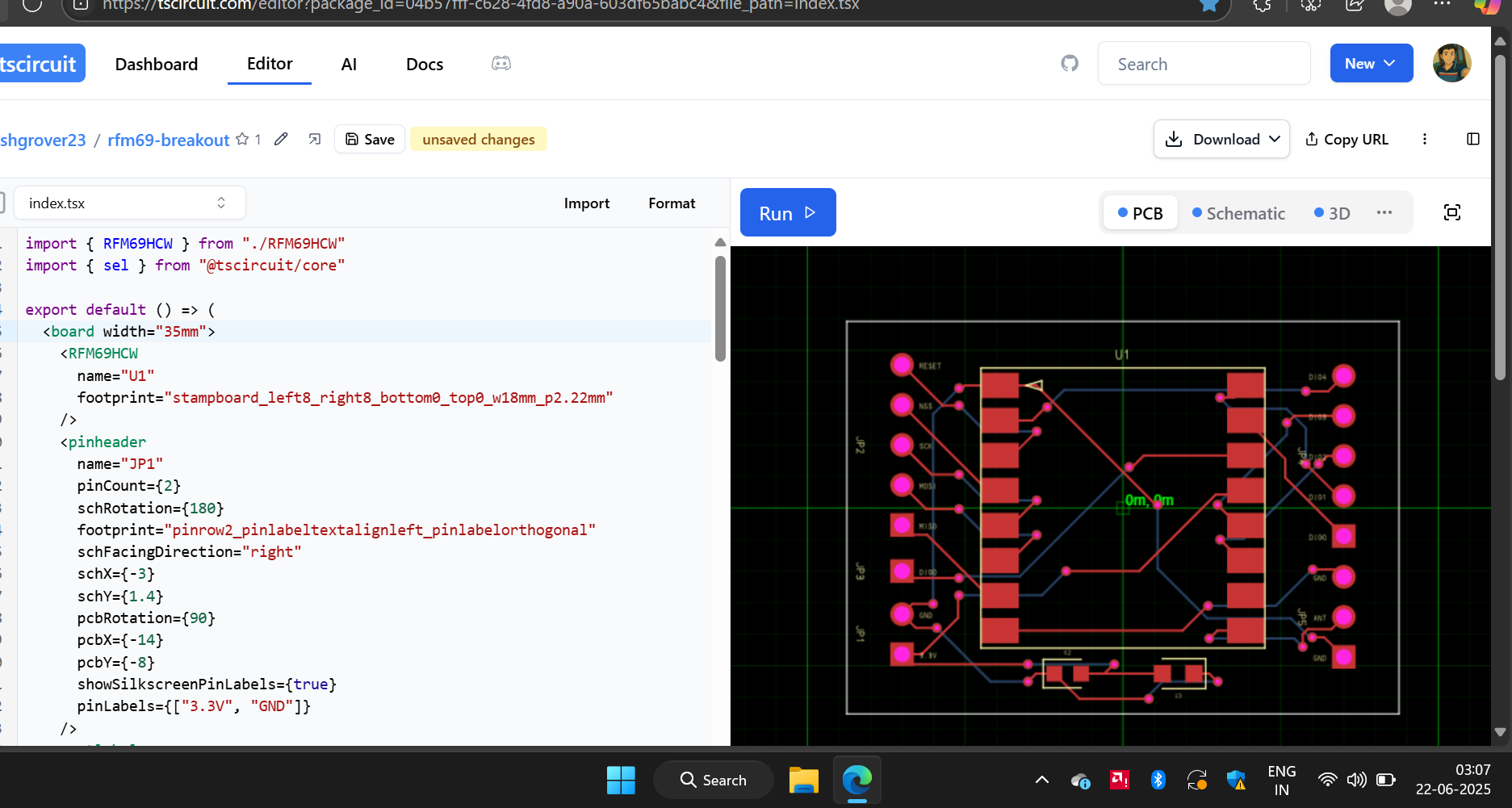The image size is (1512, 808).
Task: Open the GitHub icon link
Action: 1070,64
